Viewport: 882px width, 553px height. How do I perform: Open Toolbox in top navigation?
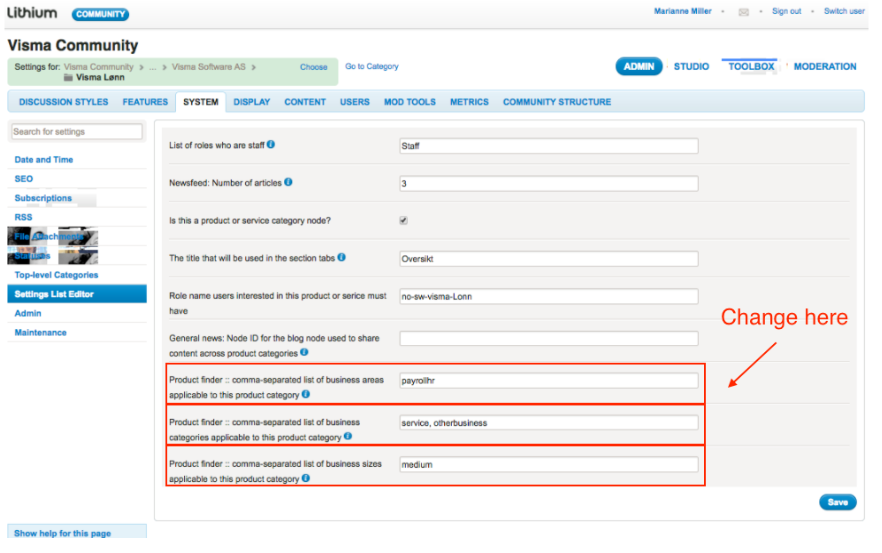pyautogui.click(x=751, y=66)
